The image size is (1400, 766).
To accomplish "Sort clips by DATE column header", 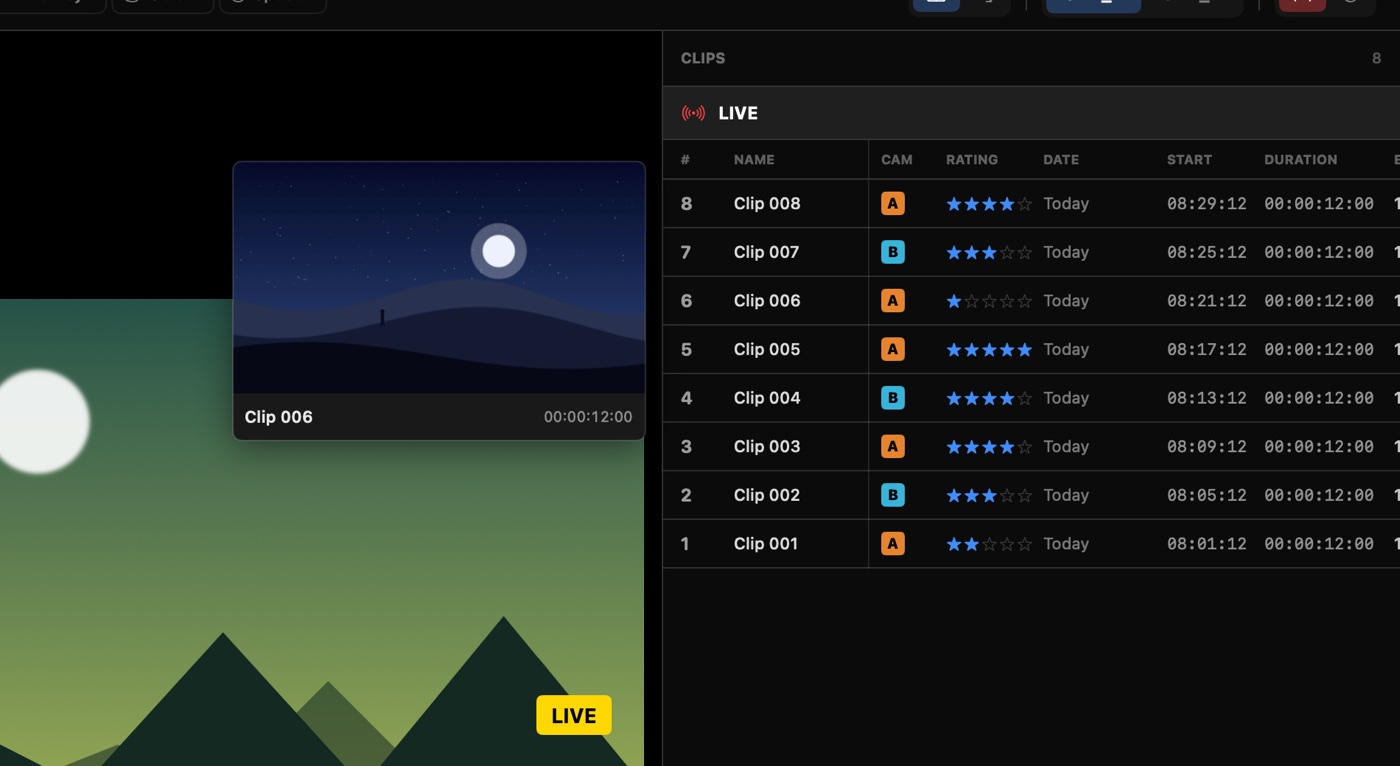I will tap(1061, 159).
